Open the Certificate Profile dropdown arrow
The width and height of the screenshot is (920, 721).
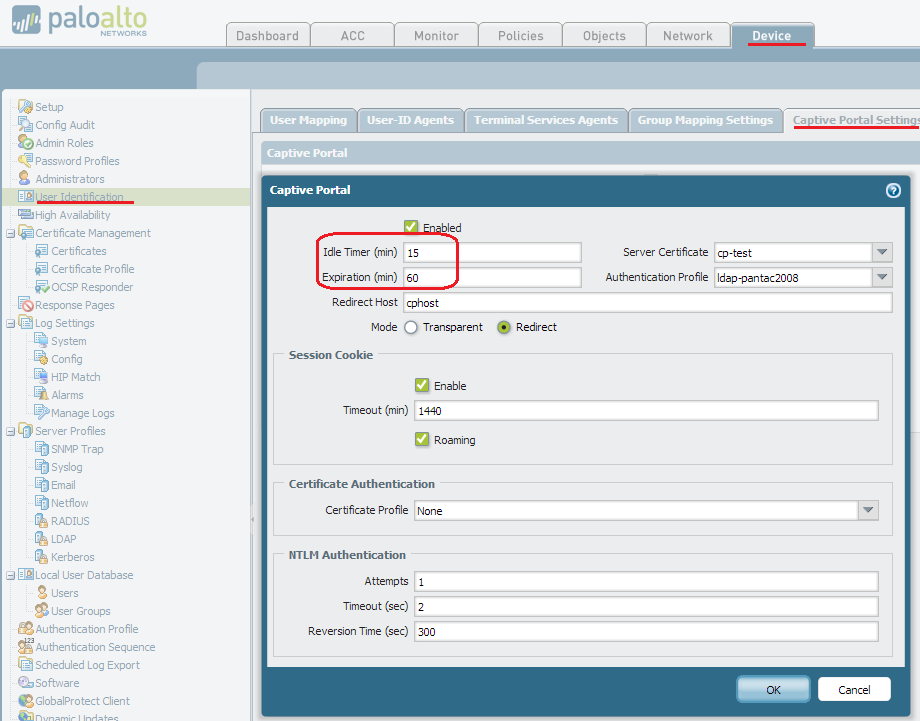(x=868, y=510)
